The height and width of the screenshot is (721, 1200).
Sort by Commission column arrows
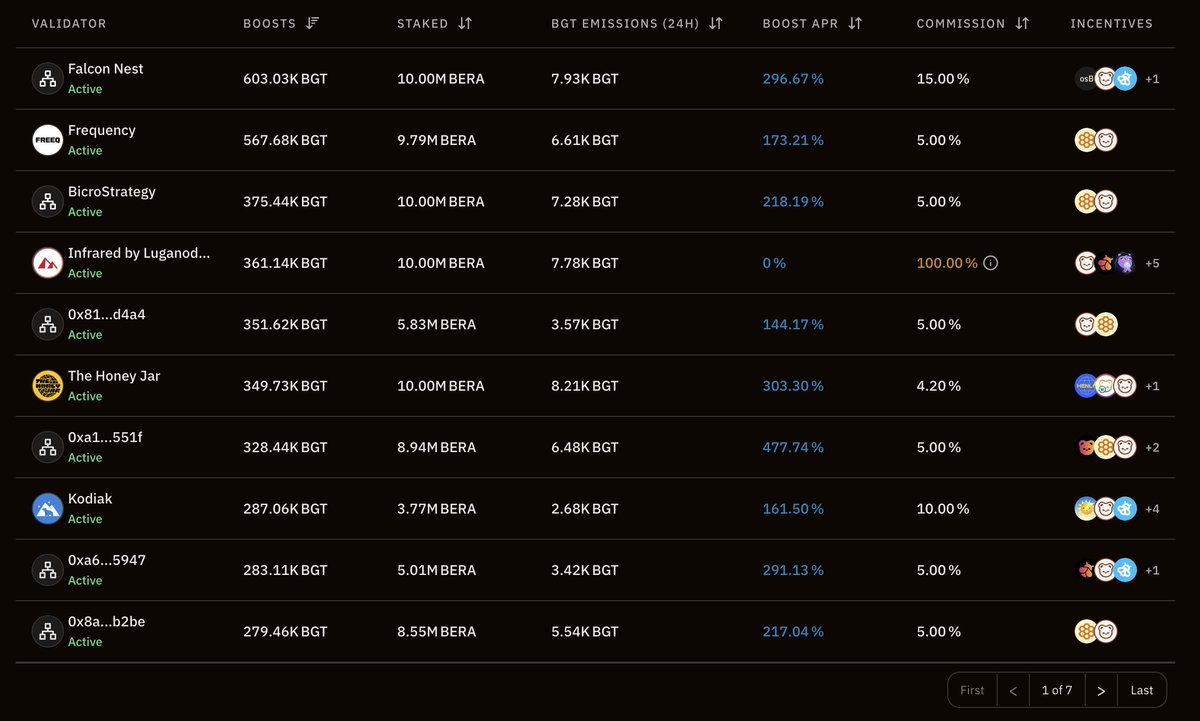[1021, 23]
